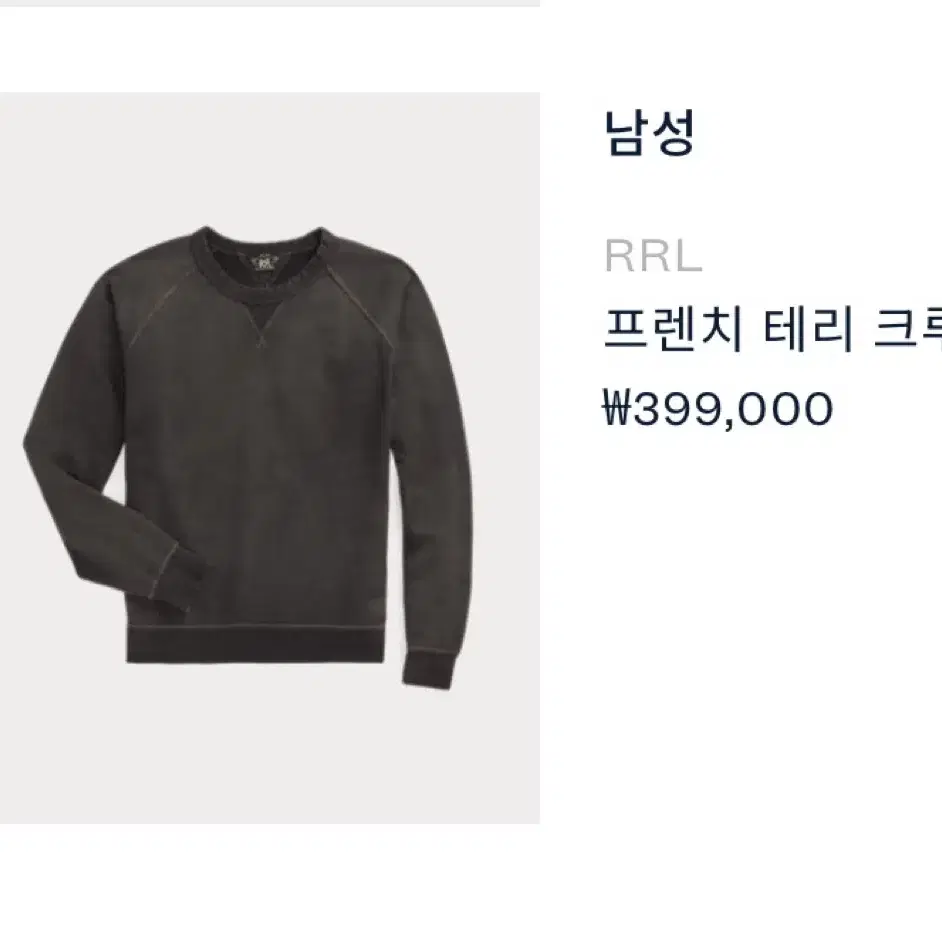Click the gray divider bar at top
This screenshot has height=942, width=942.
pos(270,3)
